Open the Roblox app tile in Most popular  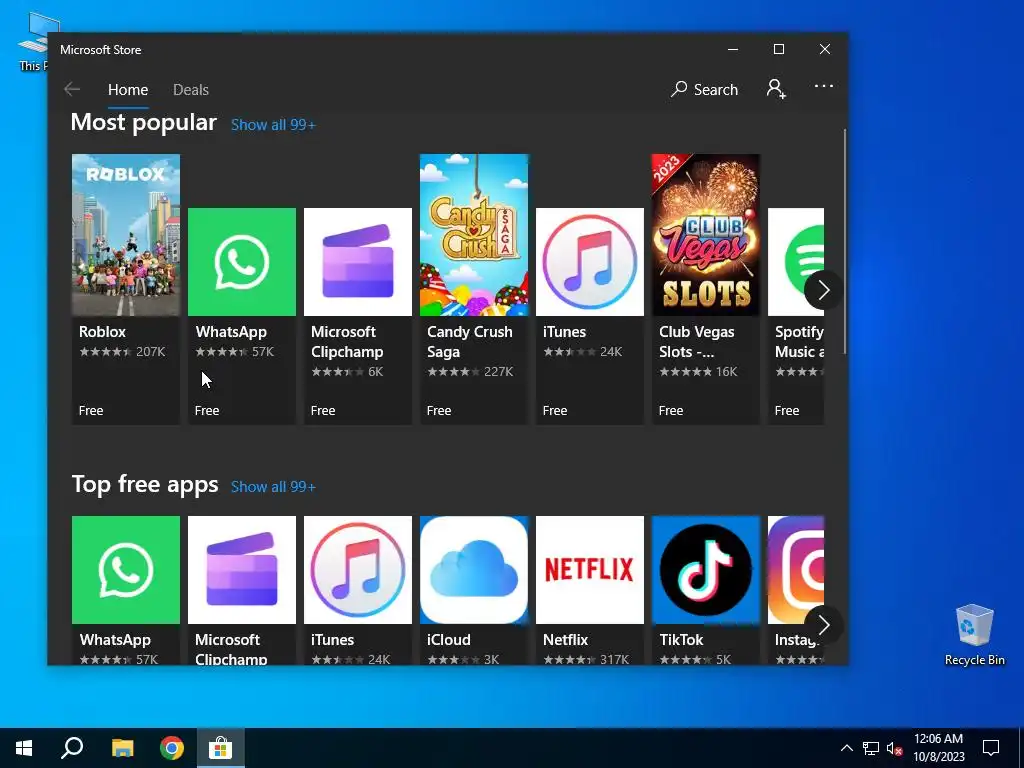tap(125, 289)
